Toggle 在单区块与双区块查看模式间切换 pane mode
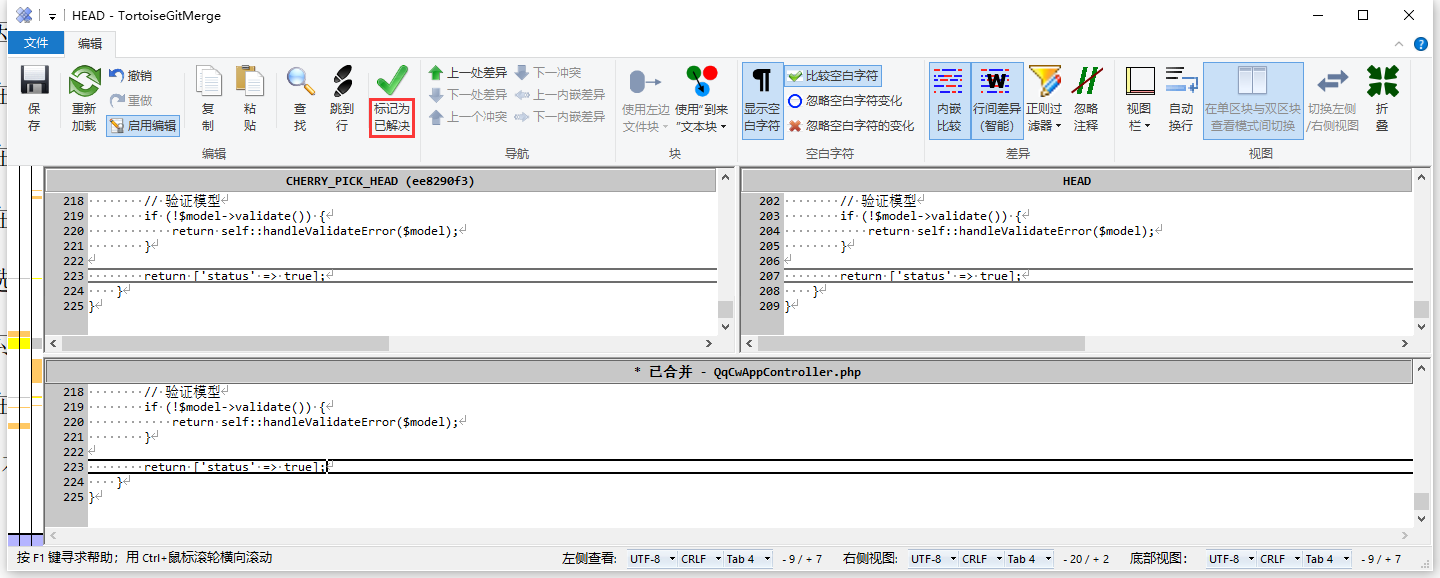 pyautogui.click(x=1253, y=99)
